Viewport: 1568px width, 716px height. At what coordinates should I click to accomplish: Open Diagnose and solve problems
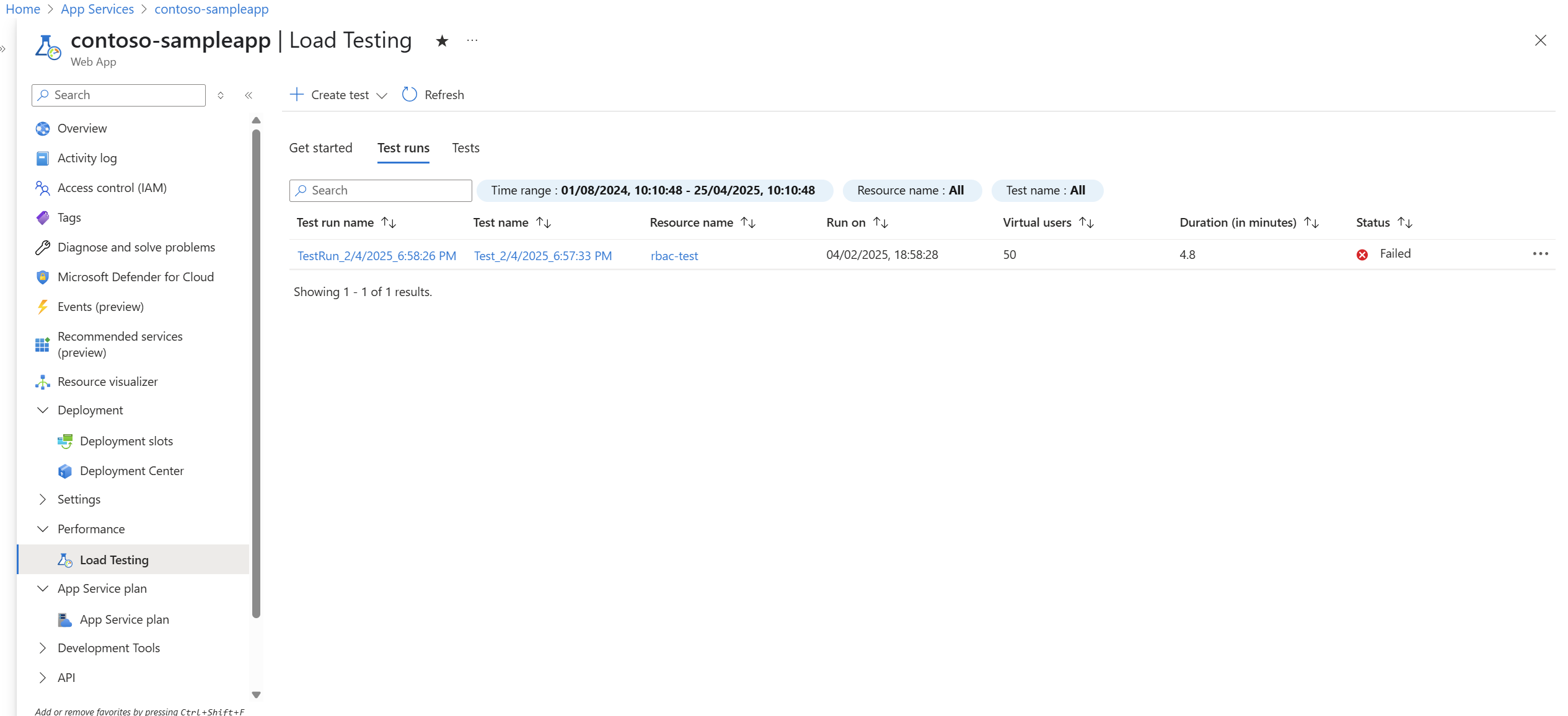[x=136, y=247]
